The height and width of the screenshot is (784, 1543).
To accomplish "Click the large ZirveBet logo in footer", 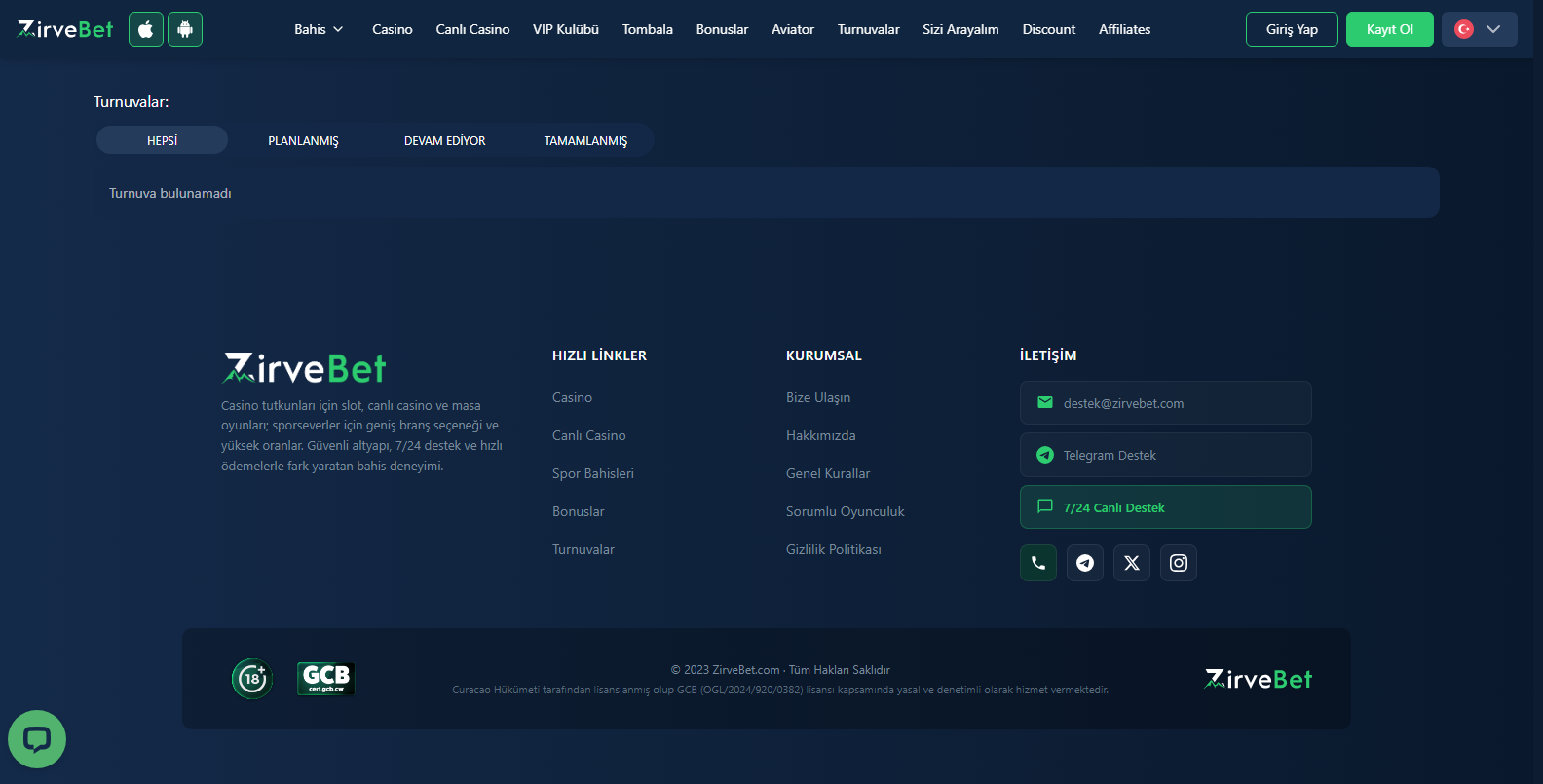I will tap(304, 368).
